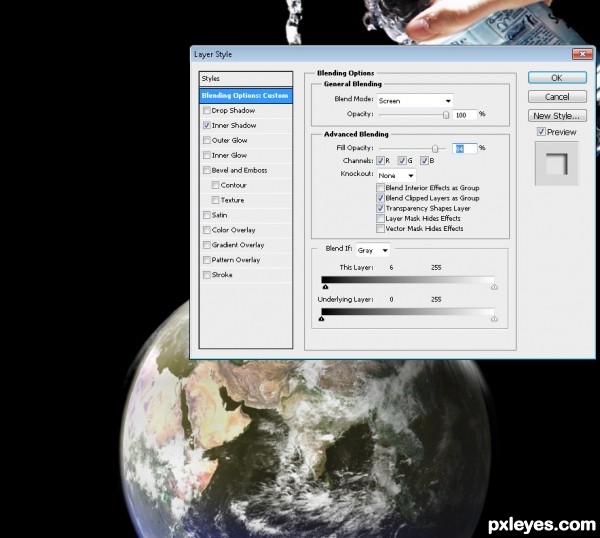600x538 pixels.
Task: Enable Layer Mask Hides Effects
Action: pyautogui.click(x=380, y=218)
